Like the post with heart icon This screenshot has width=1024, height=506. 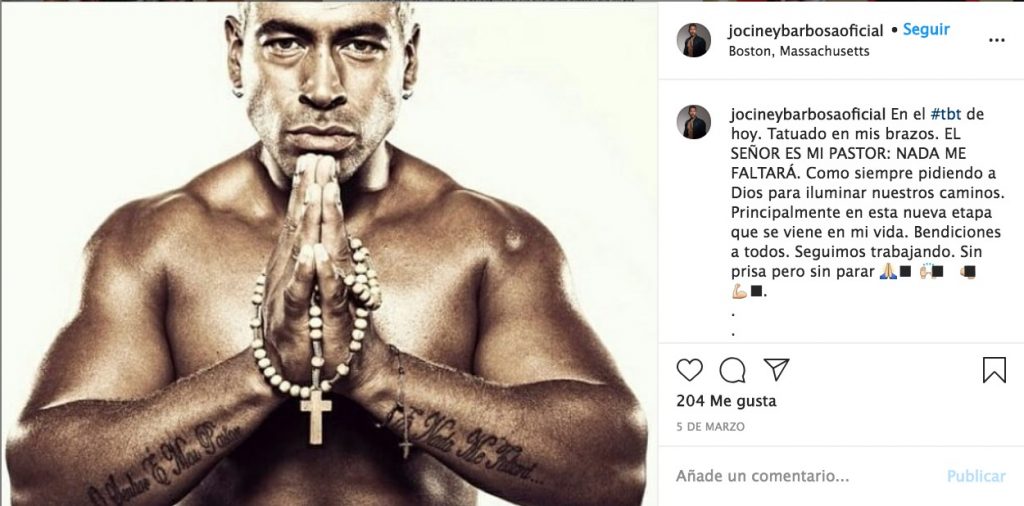[x=689, y=370]
